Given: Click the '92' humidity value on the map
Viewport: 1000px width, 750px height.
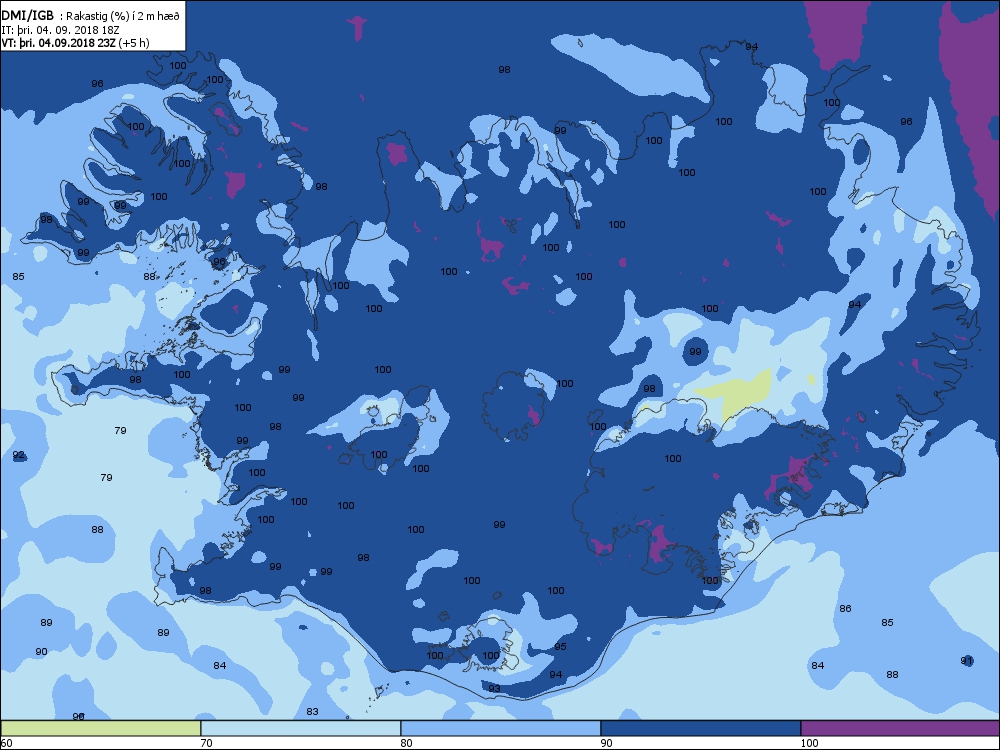Looking at the screenshot, I should click(x=18, y=455).
